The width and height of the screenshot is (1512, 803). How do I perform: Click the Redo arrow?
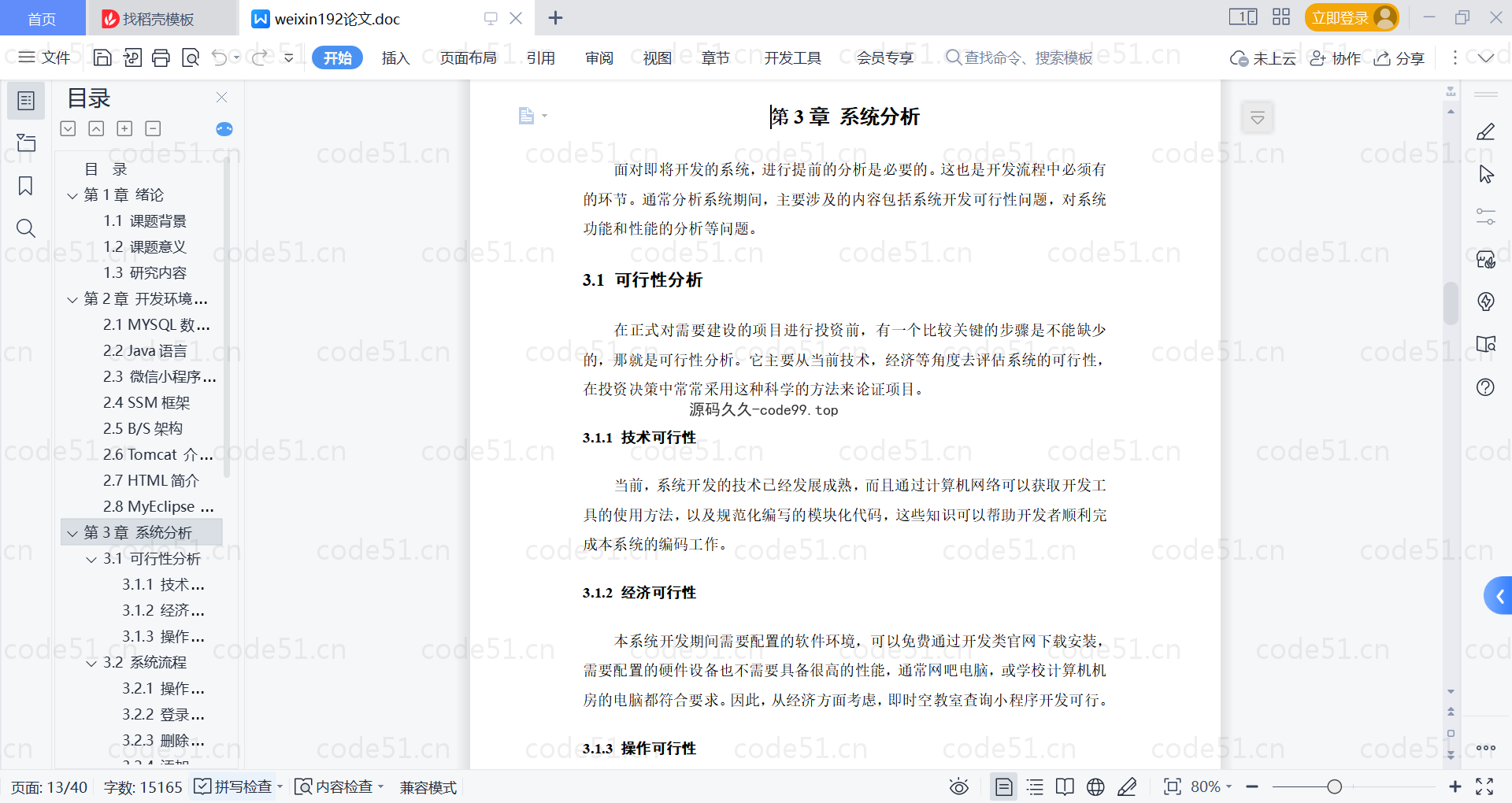[259, 57]
